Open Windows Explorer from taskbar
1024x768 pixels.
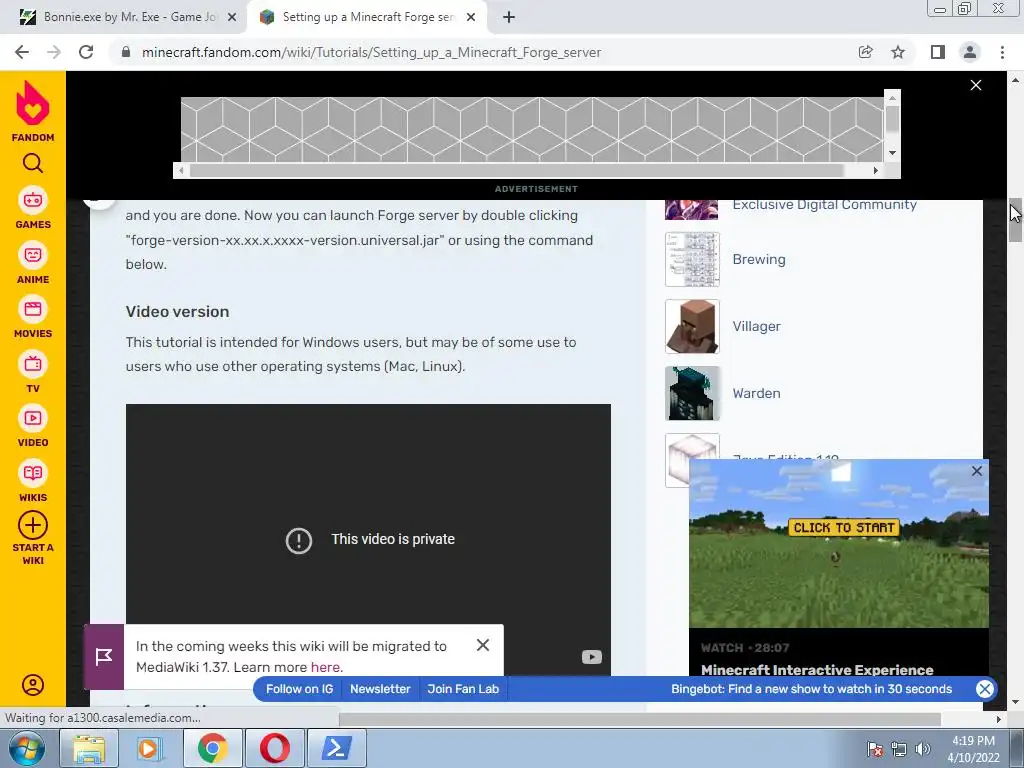click(89, 748)
